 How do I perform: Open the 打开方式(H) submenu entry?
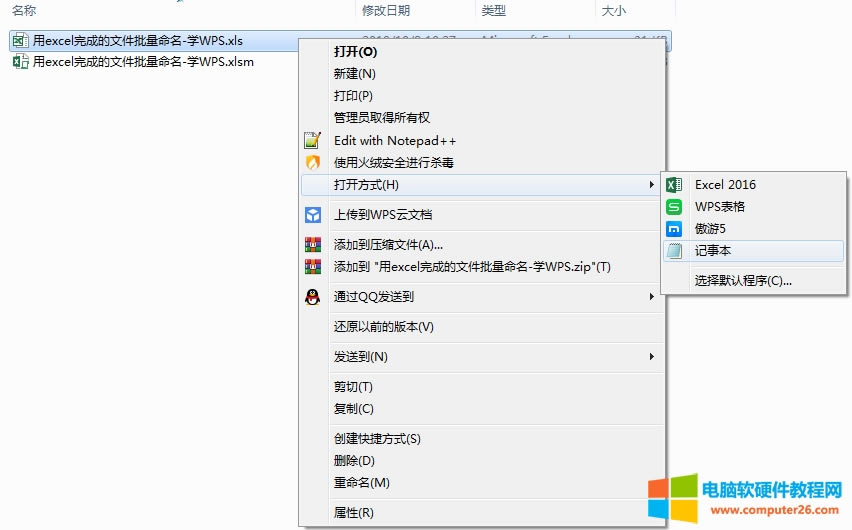(481, 185)
